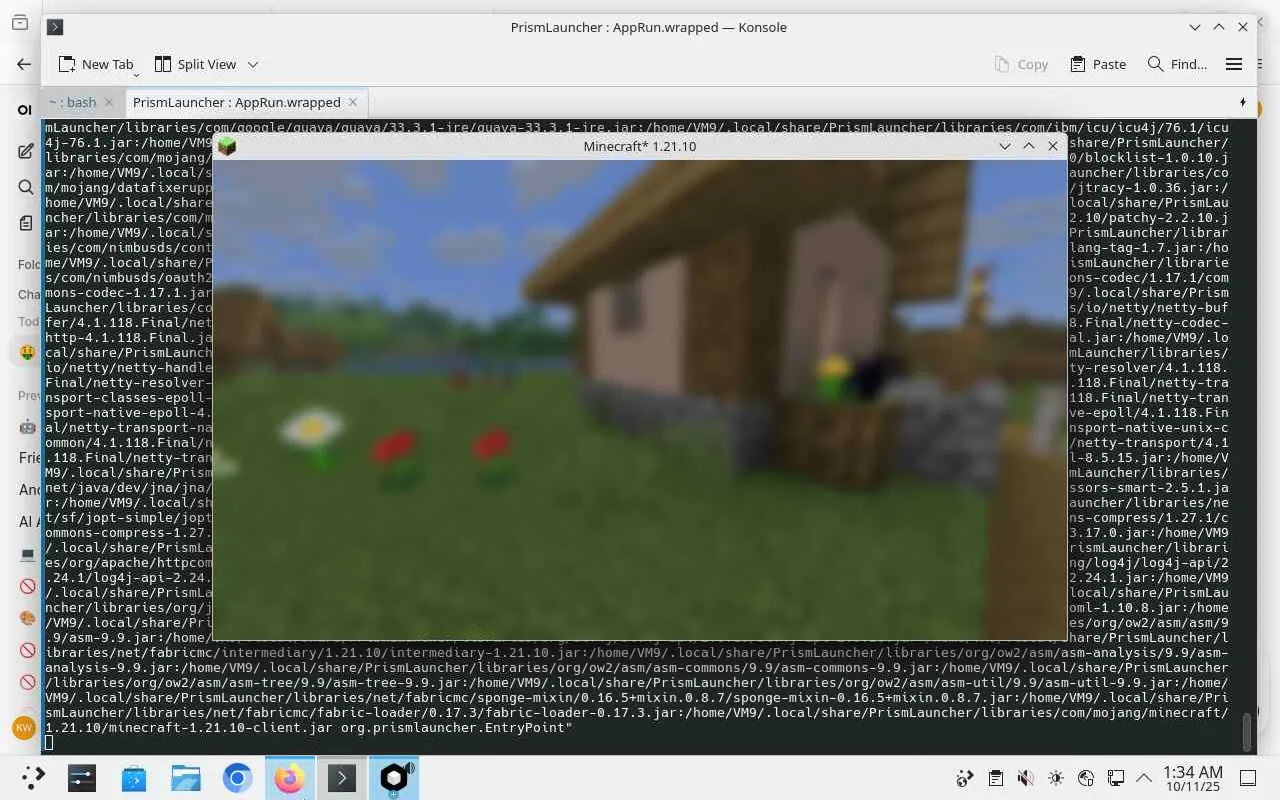This screenshot has height=800, width=1280.
Task: Click the Minecraft* 1.21.10 window title
Action: 640,146
